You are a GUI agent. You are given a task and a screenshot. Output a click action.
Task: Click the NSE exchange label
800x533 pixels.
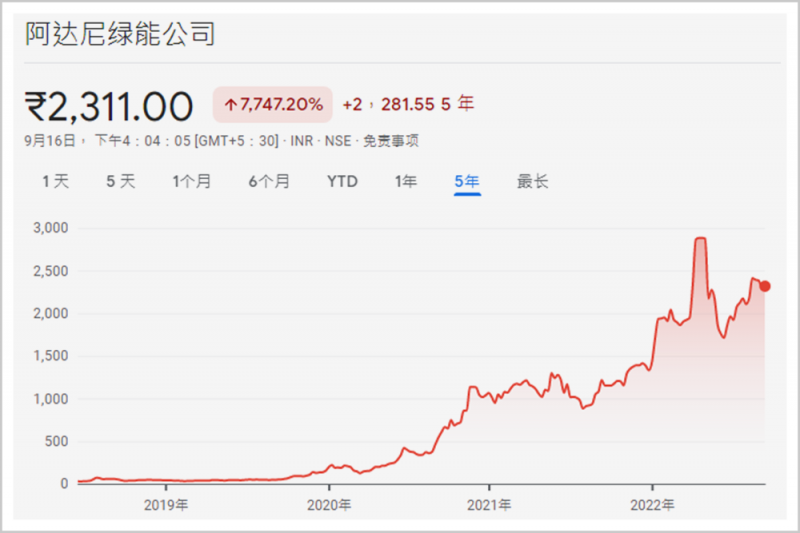pyautogui.click(x=335, y=141)
